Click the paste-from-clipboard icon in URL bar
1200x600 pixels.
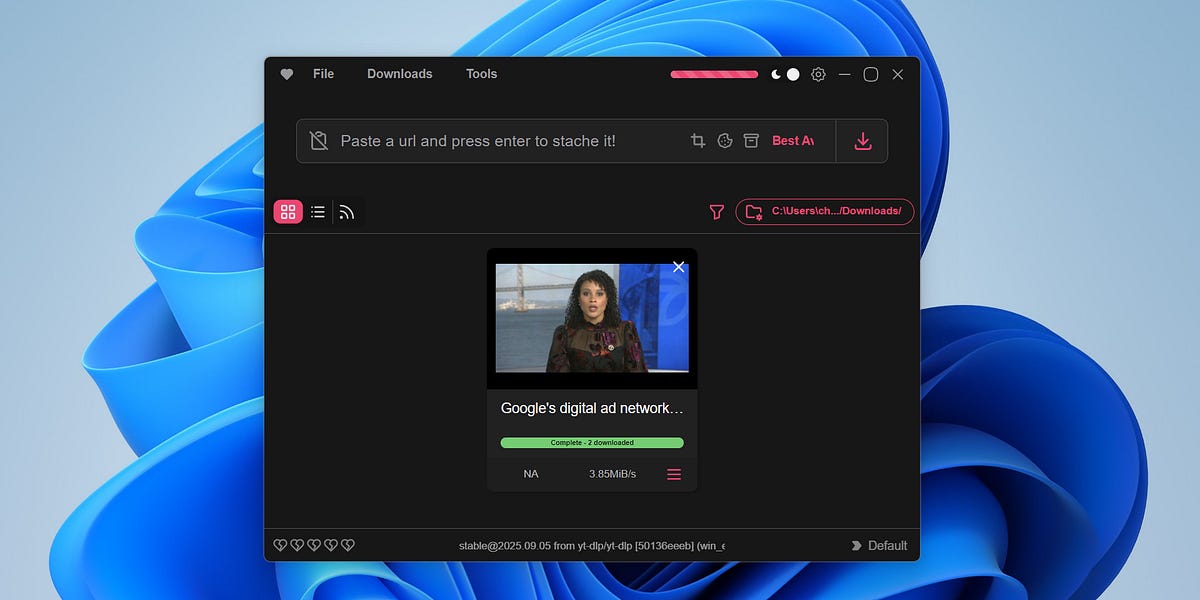point(319,141)
